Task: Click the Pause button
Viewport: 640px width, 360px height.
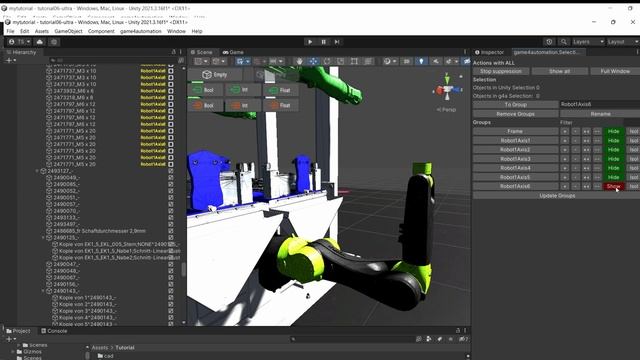Action: 323,42
